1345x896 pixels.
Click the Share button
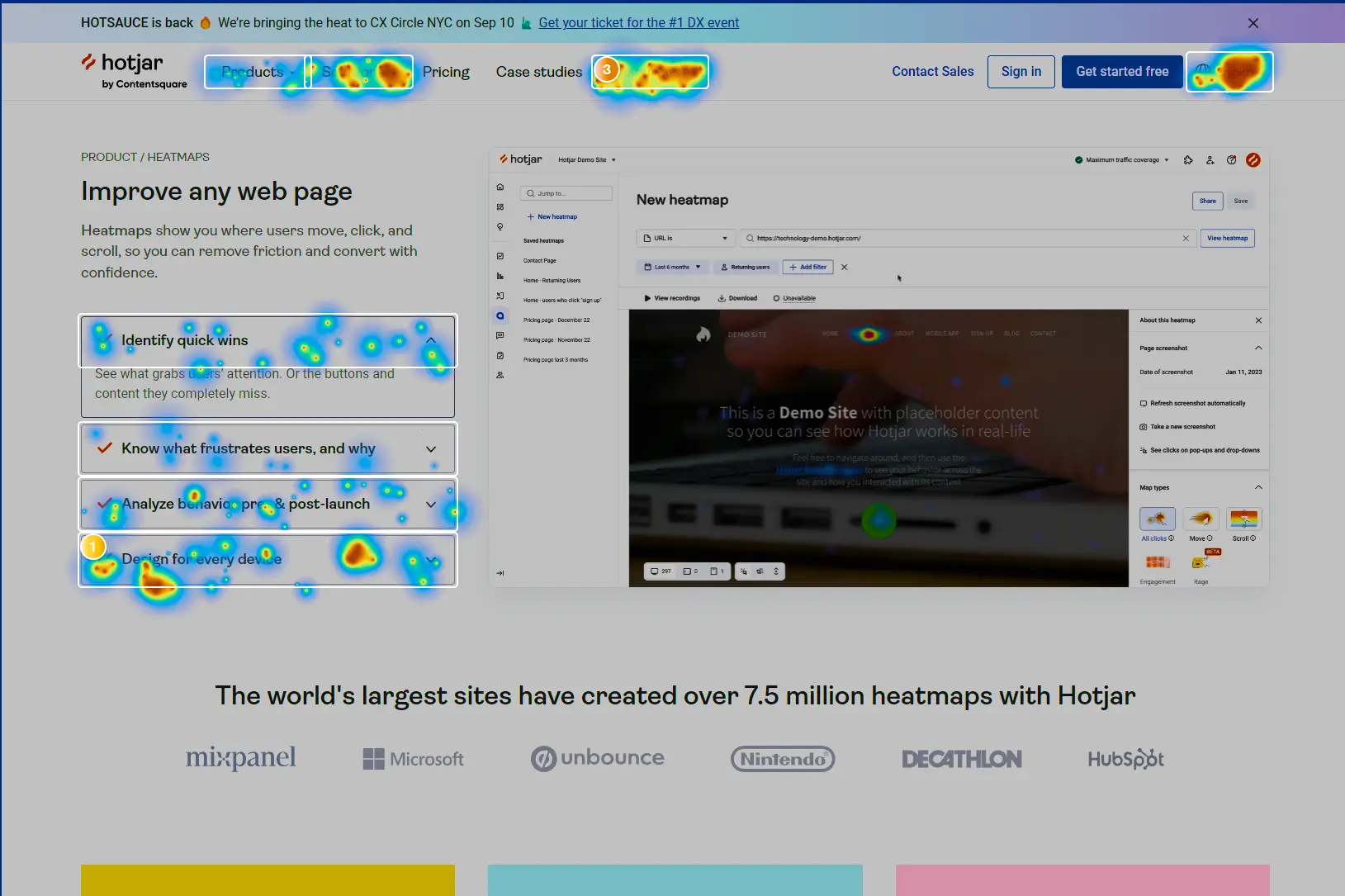[x=1207, y=201]
